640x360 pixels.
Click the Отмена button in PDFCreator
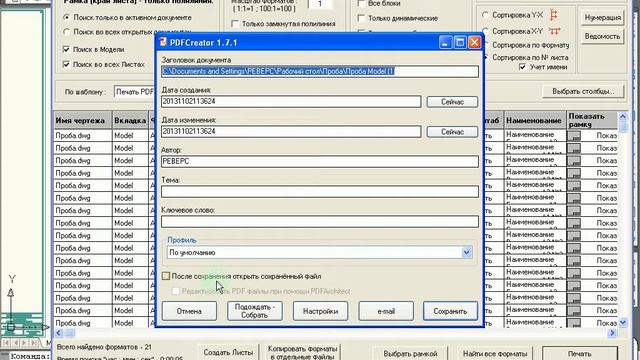click(189, 311)
